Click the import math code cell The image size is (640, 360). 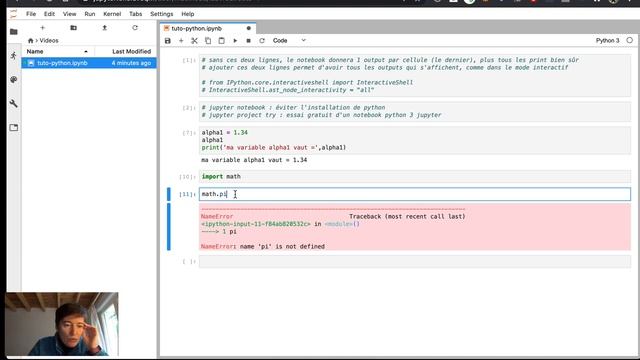coord(415,176)
